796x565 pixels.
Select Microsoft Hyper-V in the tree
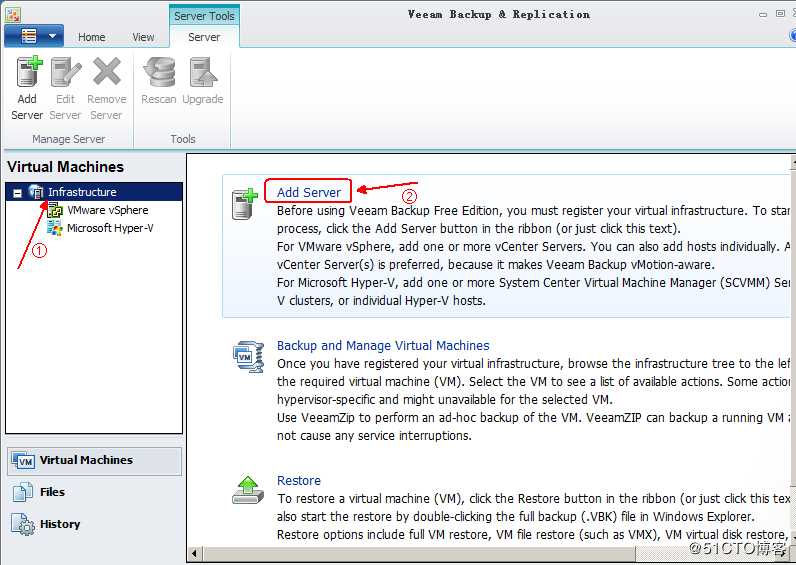(x=110, y=228)
